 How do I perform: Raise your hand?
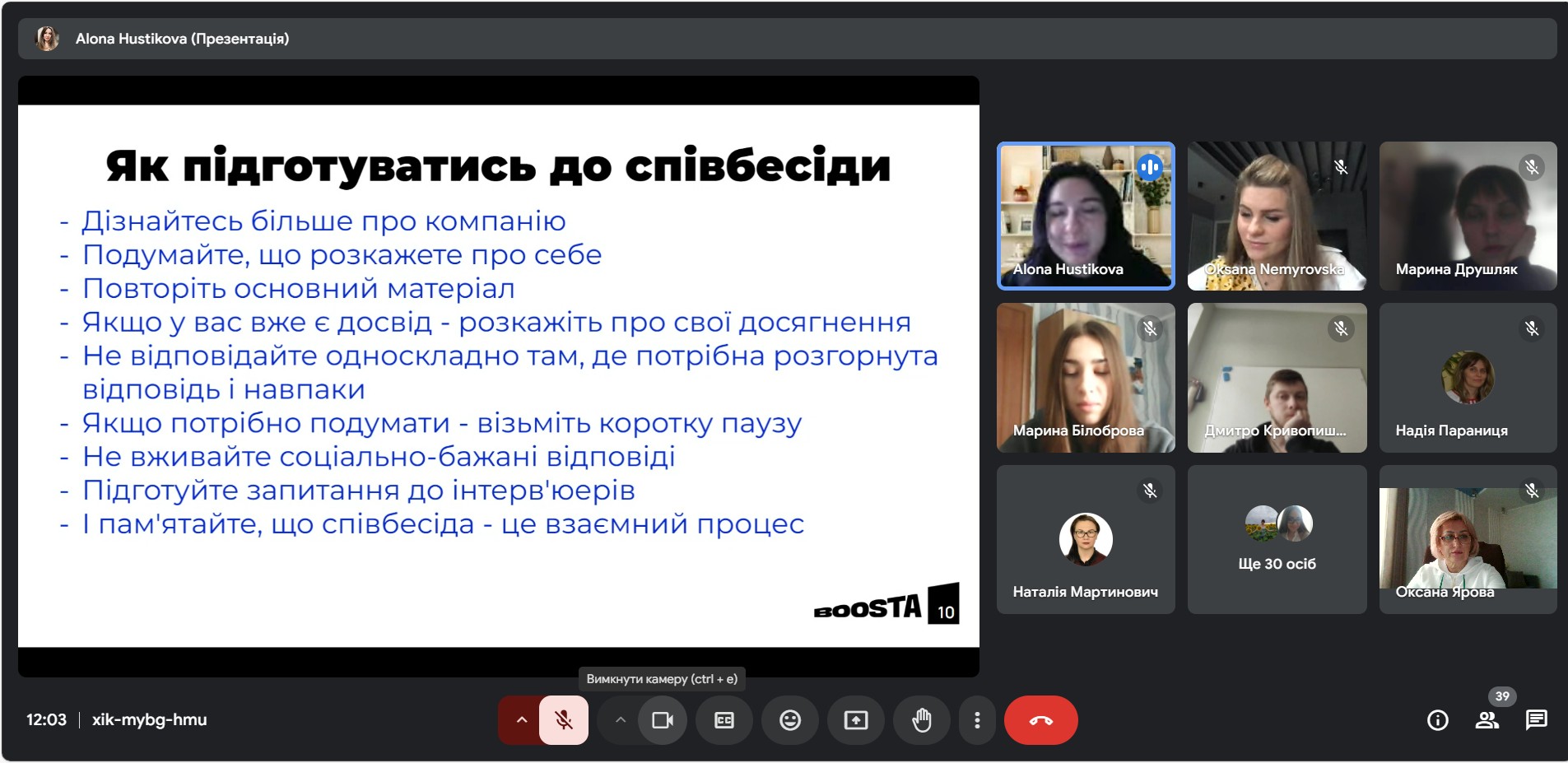(x=922, y=720)
